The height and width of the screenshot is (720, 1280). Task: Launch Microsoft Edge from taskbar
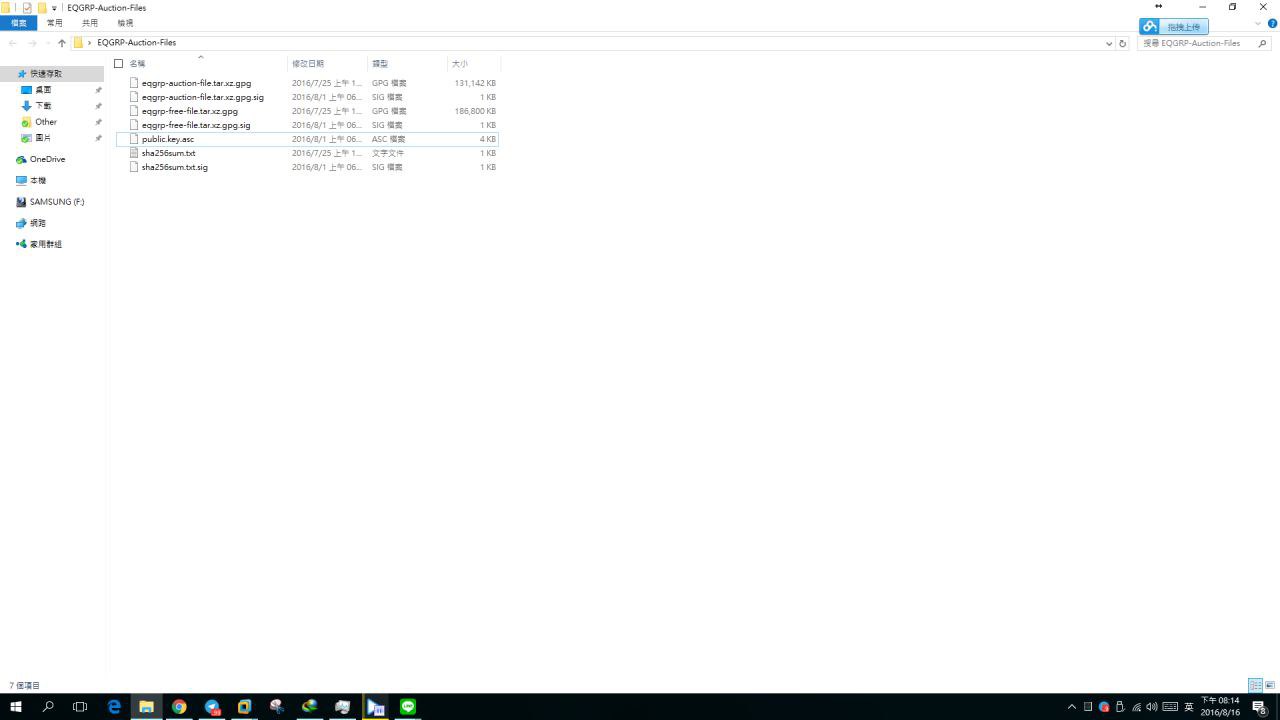(114, 707)
